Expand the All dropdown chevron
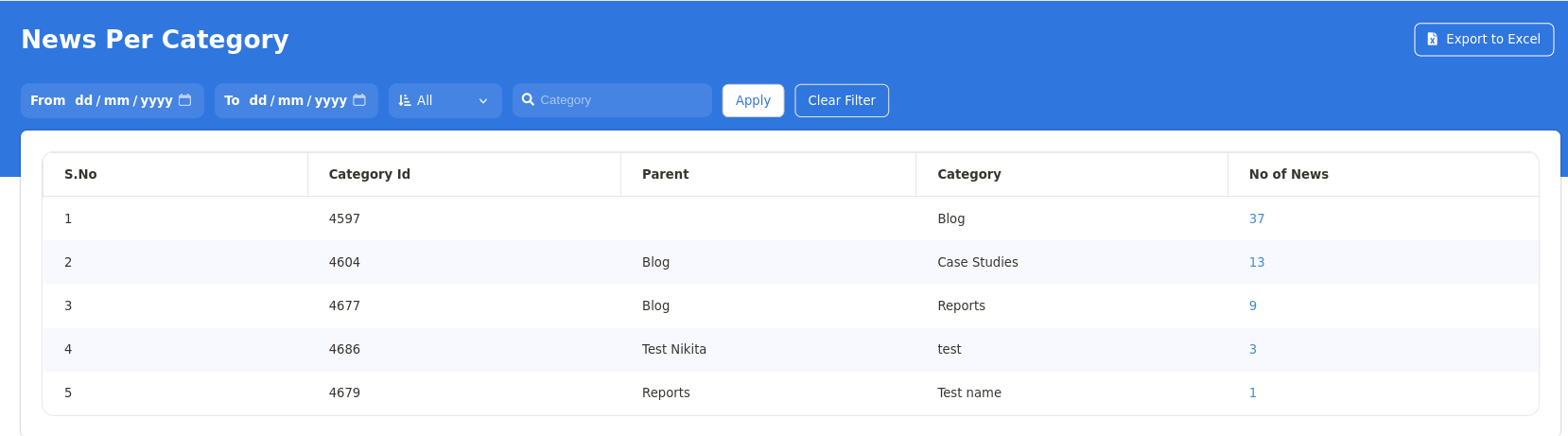Image resolution: width=1568 pixels, height=436 pixels. (483, 101)
